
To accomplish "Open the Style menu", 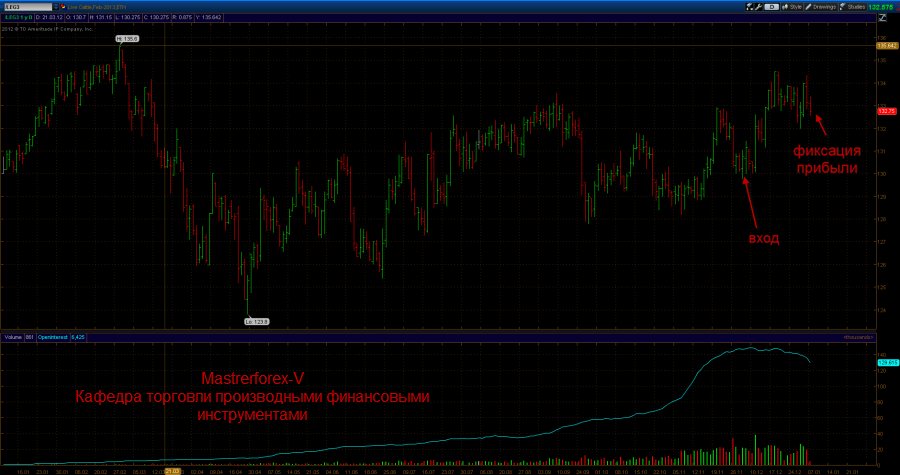I will tap(792, 7).
